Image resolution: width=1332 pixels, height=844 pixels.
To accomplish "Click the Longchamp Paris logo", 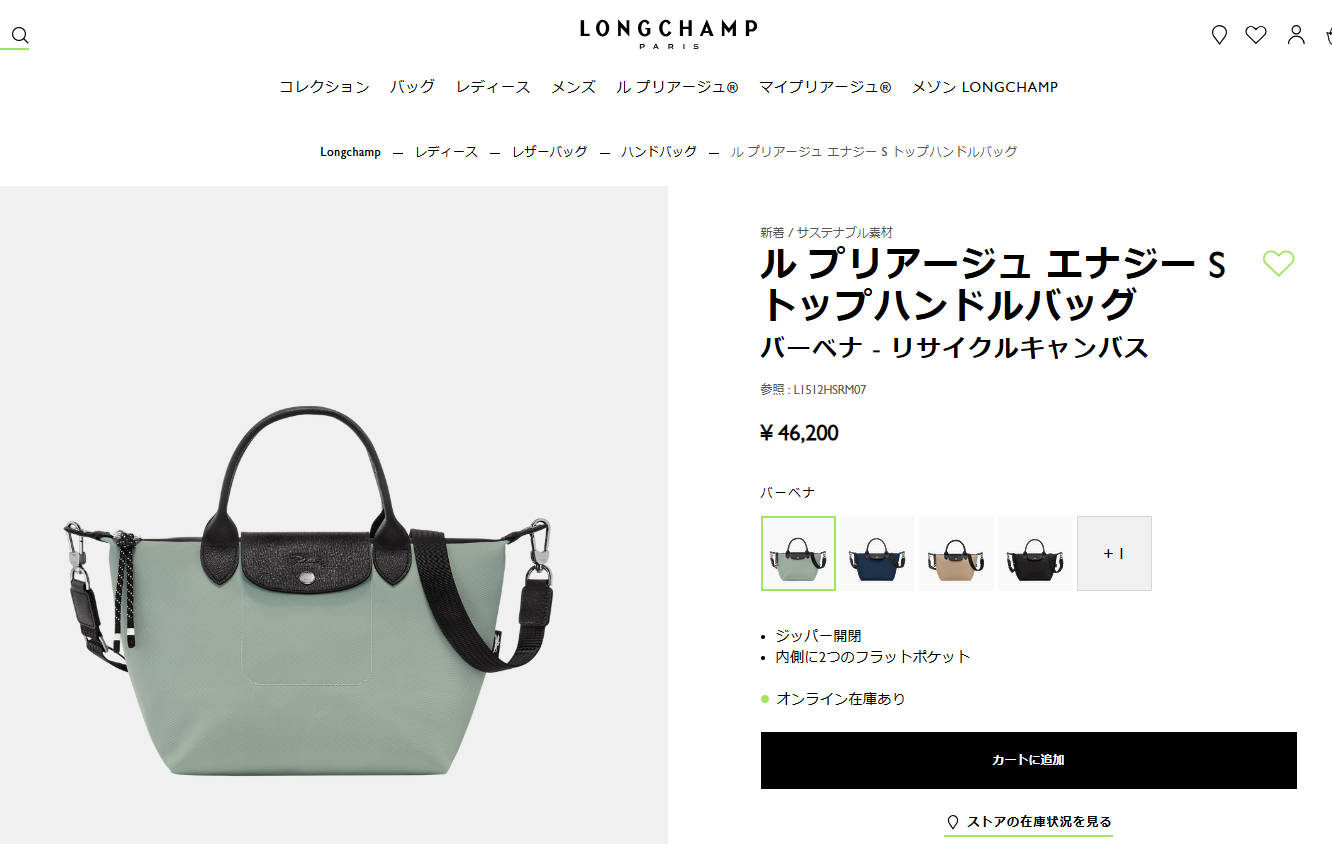I will (x=668, y=34).
